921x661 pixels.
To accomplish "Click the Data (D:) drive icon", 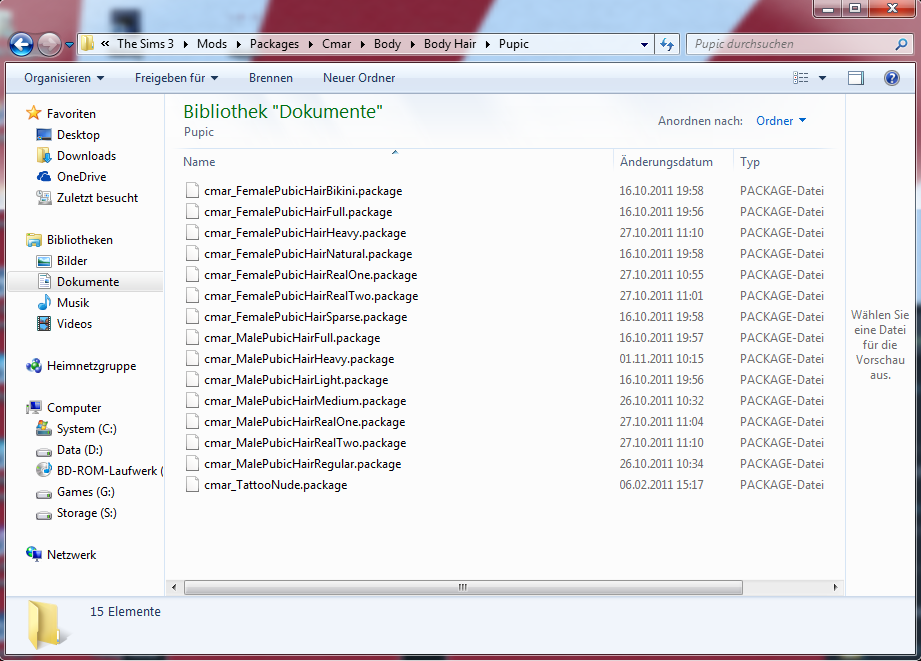I will click(x=44, y=451).
